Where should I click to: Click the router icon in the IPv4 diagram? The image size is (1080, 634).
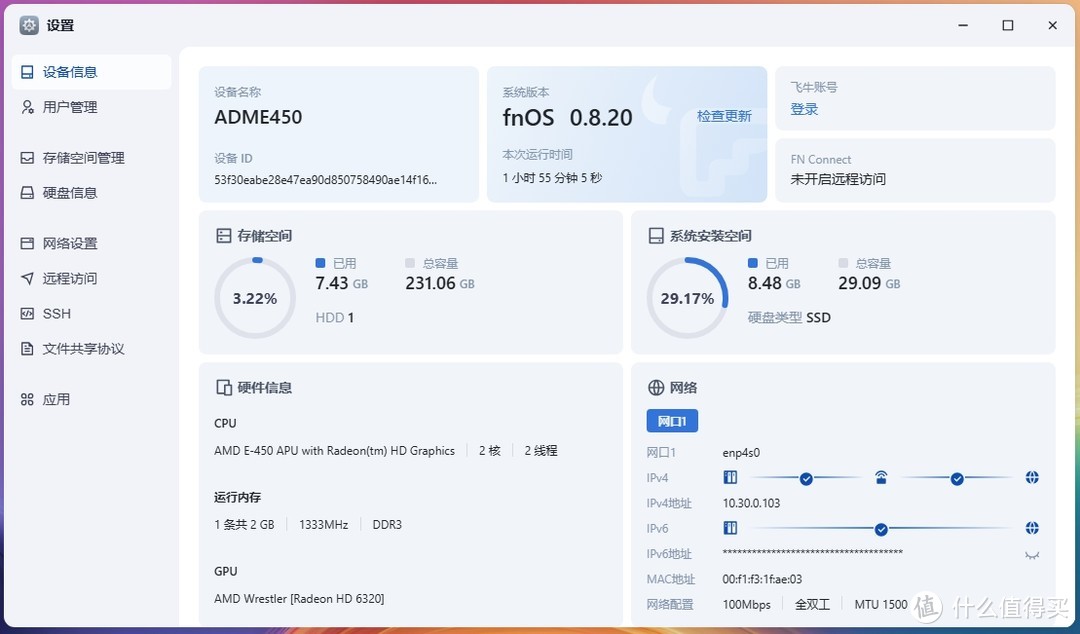pyautogui.click(x=881, y=477)
